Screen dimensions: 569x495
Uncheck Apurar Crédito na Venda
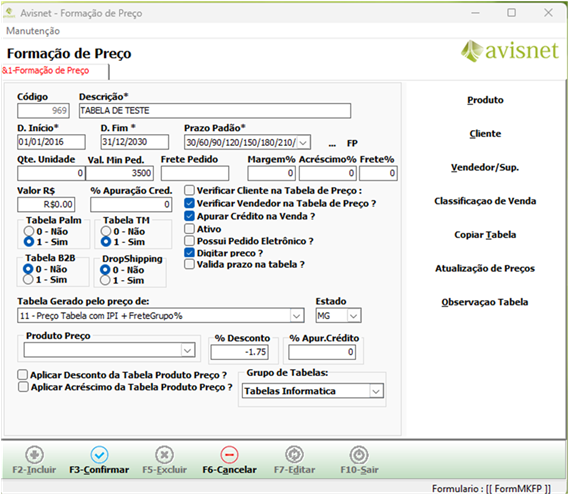pyautogui.click(x=189, y=216)
